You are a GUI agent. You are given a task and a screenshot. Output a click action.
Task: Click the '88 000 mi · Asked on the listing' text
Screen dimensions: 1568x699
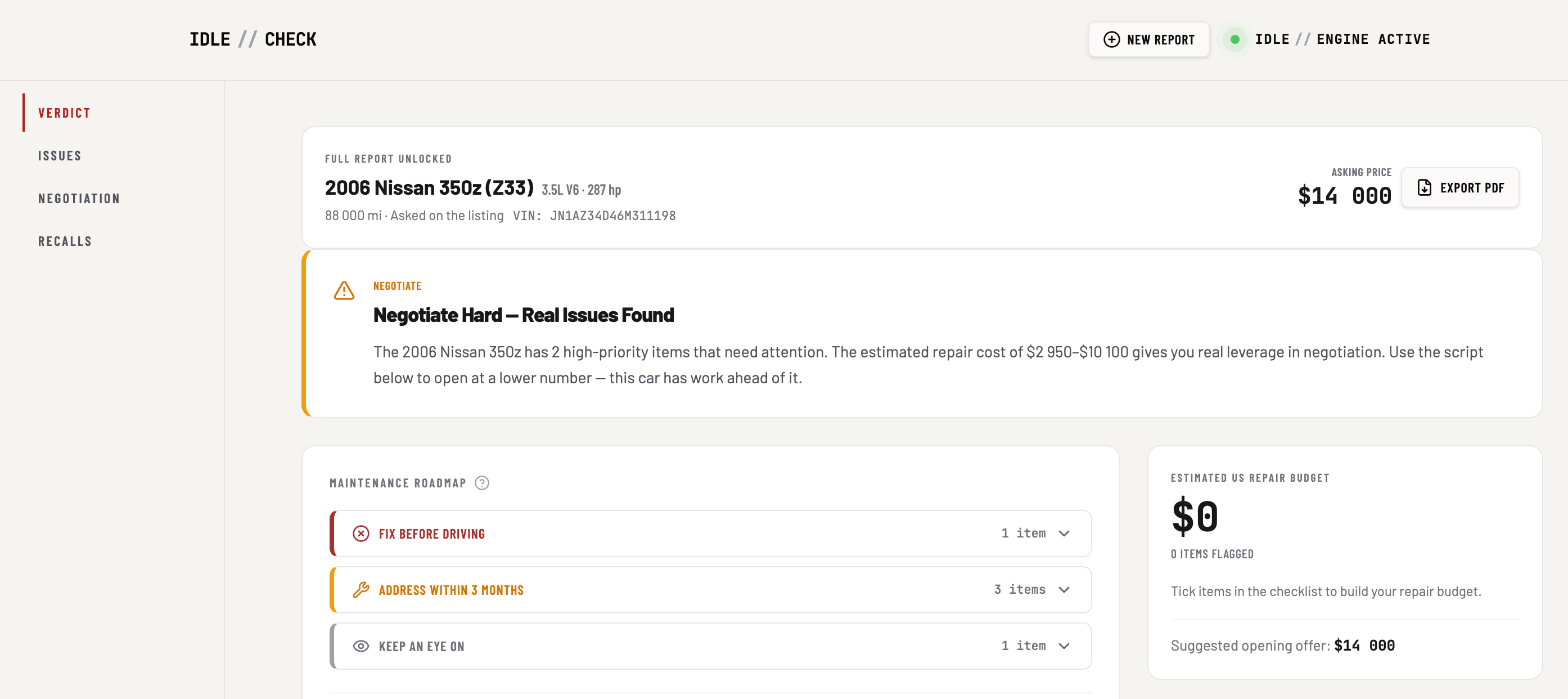[x=414, y=216]
